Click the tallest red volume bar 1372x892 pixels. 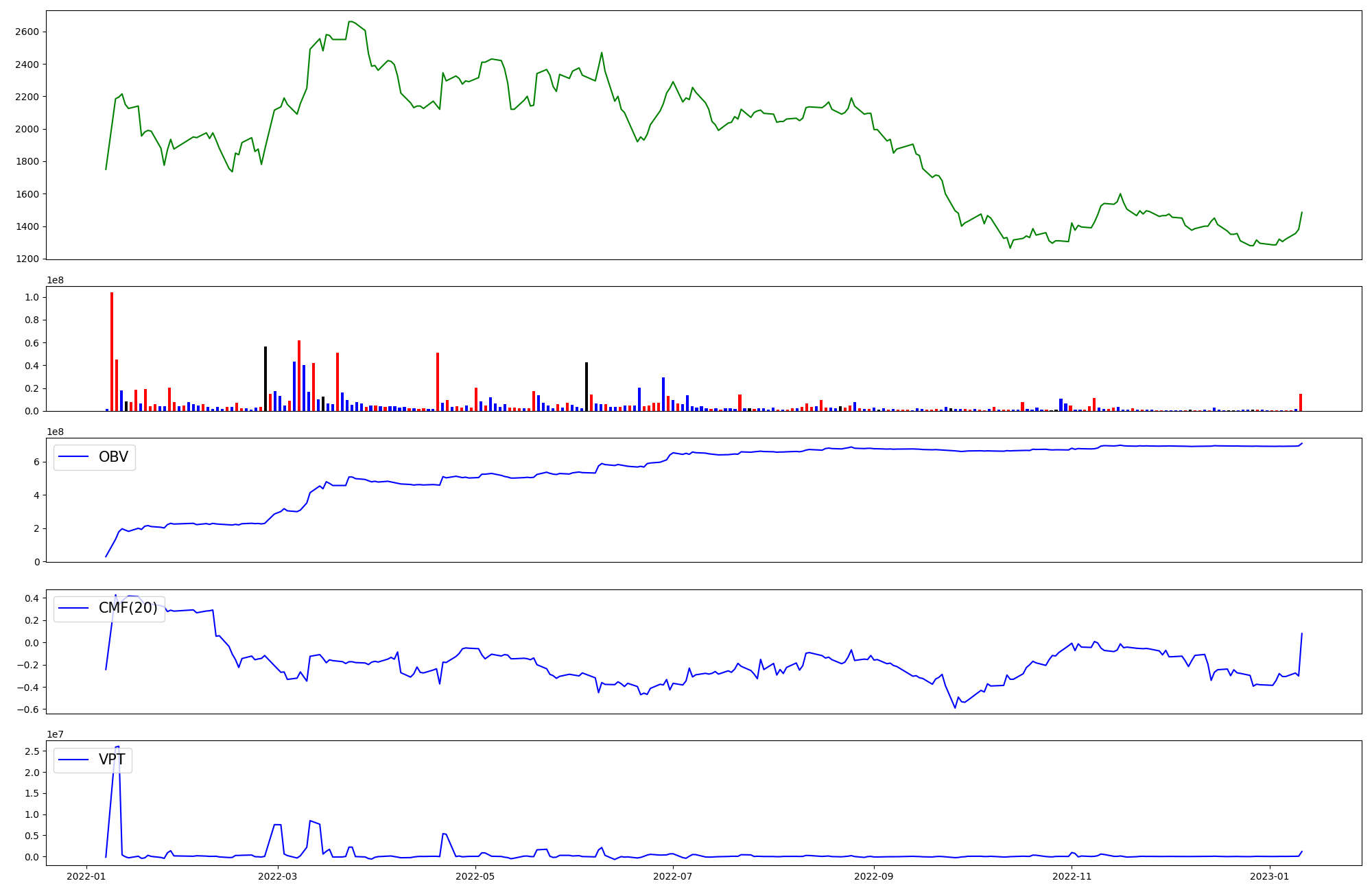tap(112, 351)
